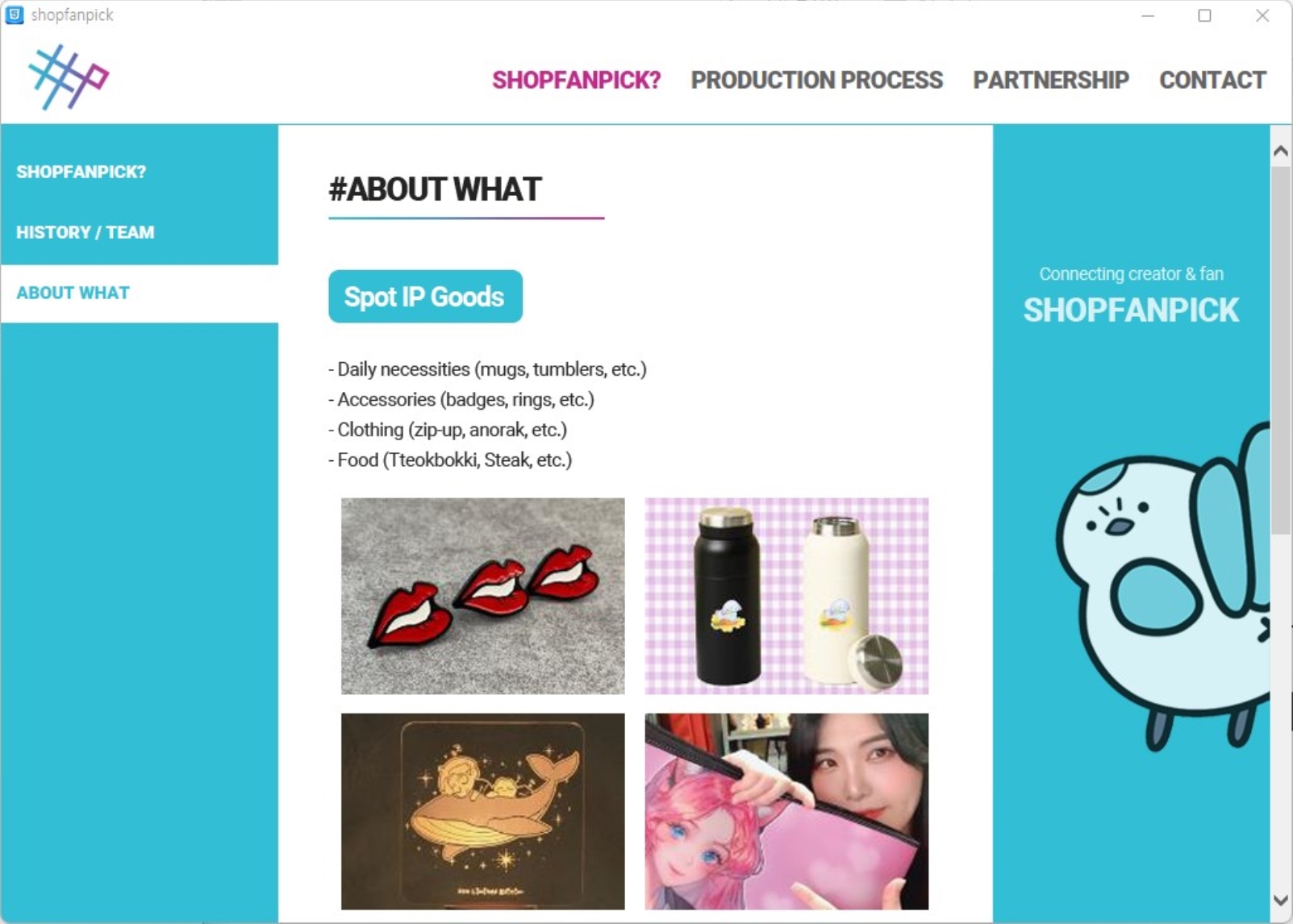Viewport: 1293px width, 924px height.
Task: Select HISTORY / TEAM in the sidebar
Action: pos(140,232)
